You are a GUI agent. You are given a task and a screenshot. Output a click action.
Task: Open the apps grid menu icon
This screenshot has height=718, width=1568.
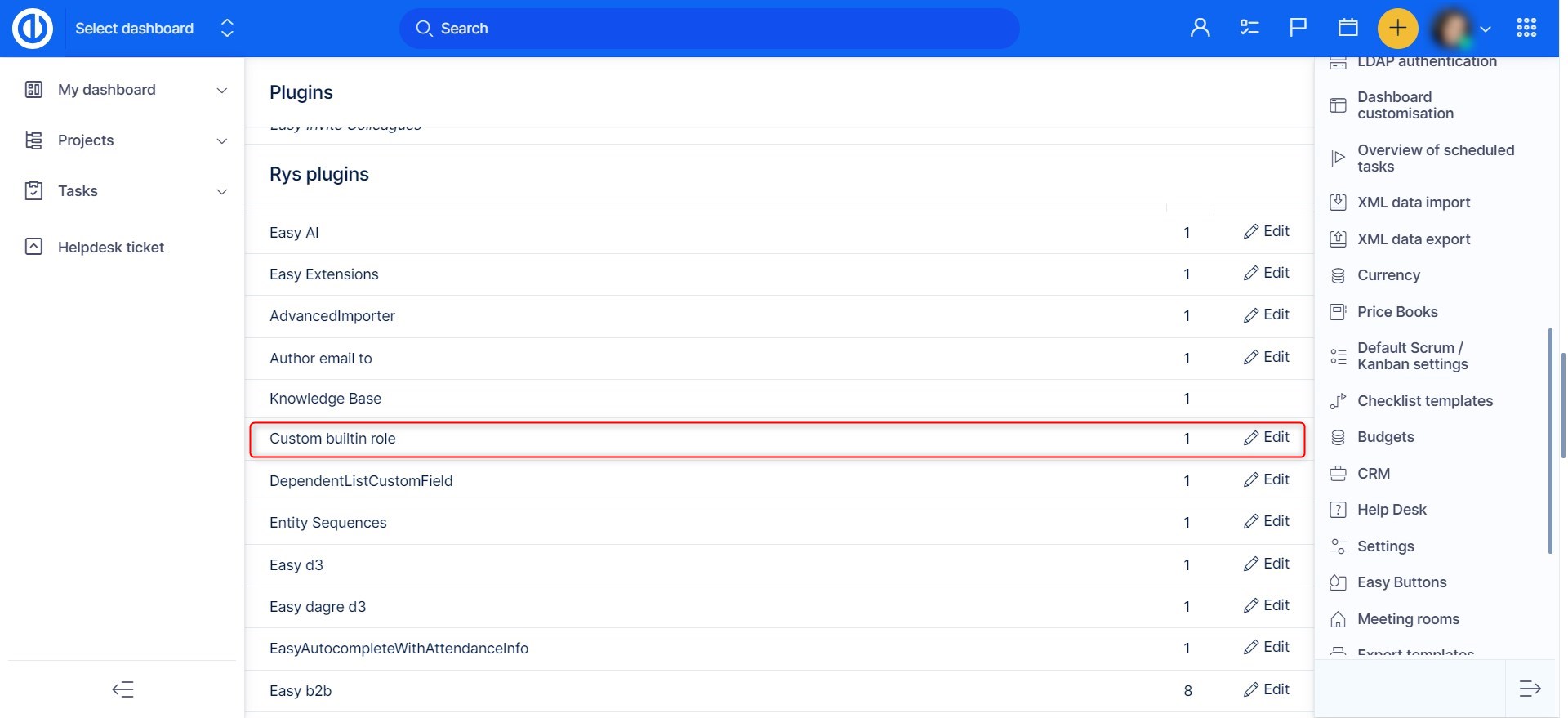point(1526,29)
